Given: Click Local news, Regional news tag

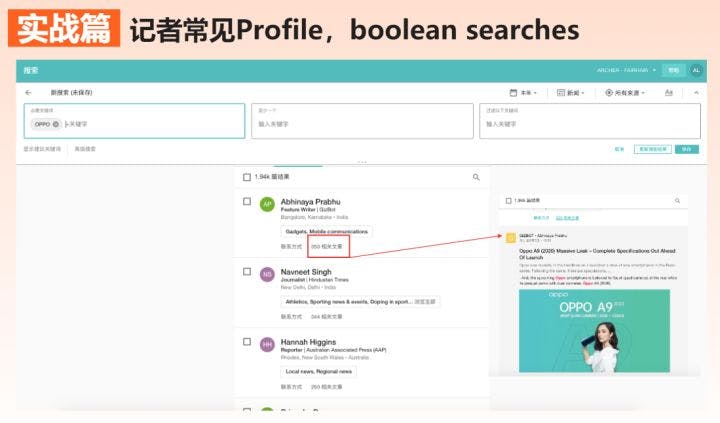Looking at the screenshot, I should click(319, 372).
